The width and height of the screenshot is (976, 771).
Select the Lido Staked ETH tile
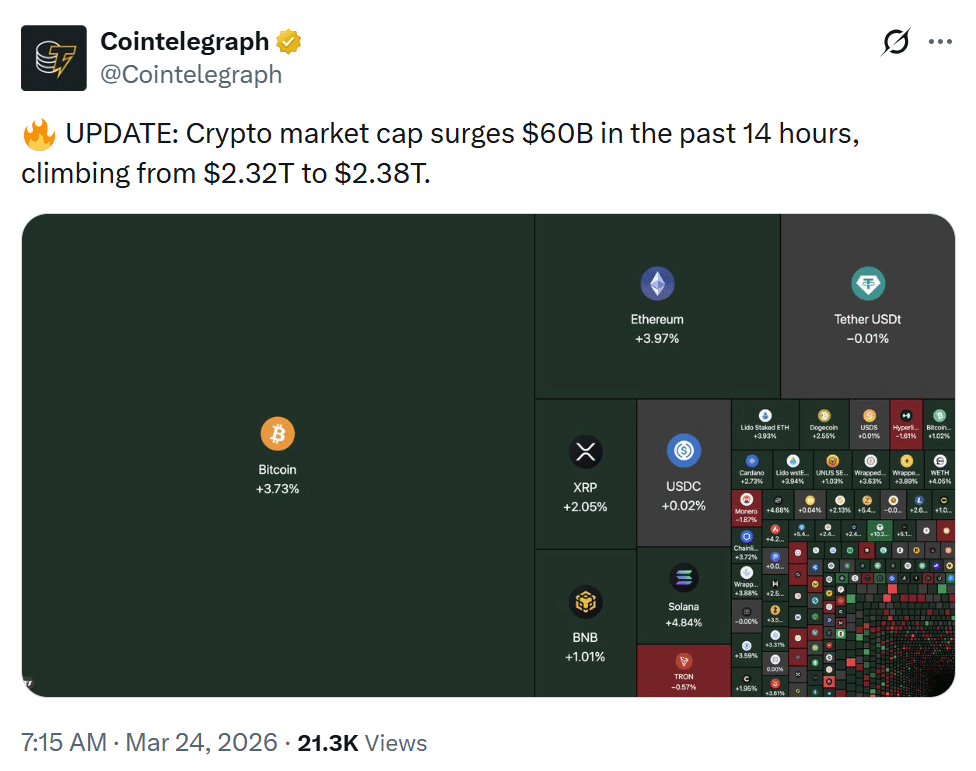pyautogui.click(x=766, y=422)
